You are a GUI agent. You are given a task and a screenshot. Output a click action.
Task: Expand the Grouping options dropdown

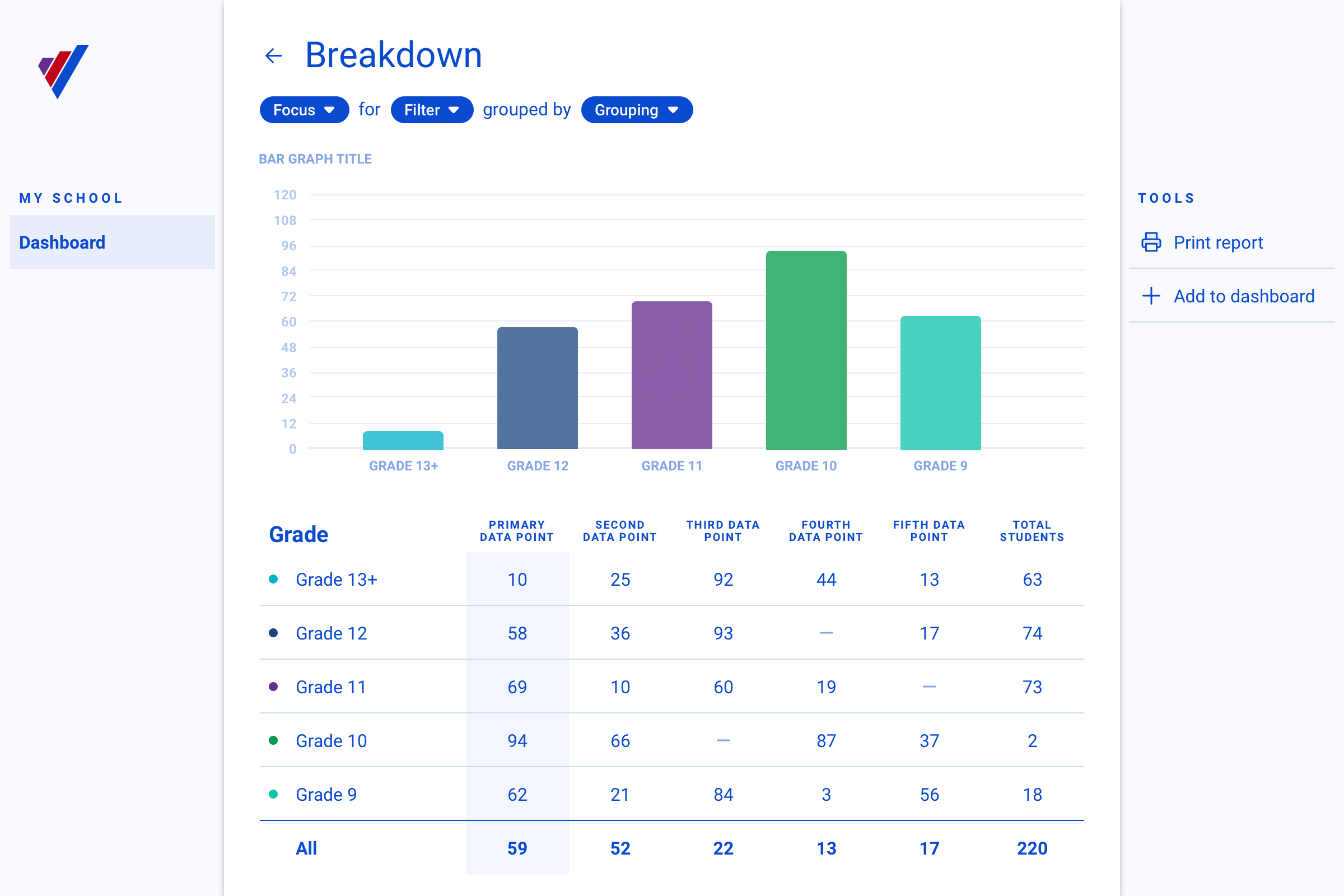point(636,109)
